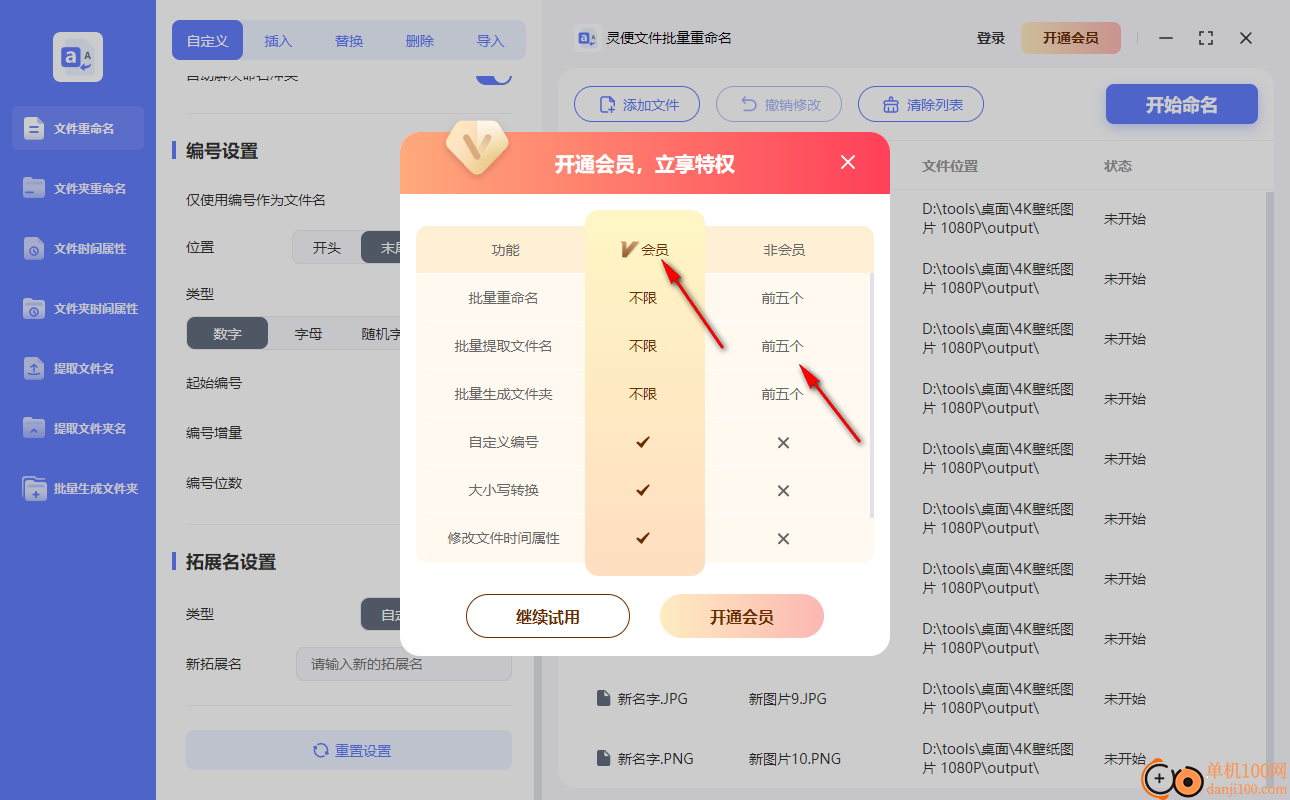
Task: Switch to the 替换 tab
Action: click(x=349, y=41)
